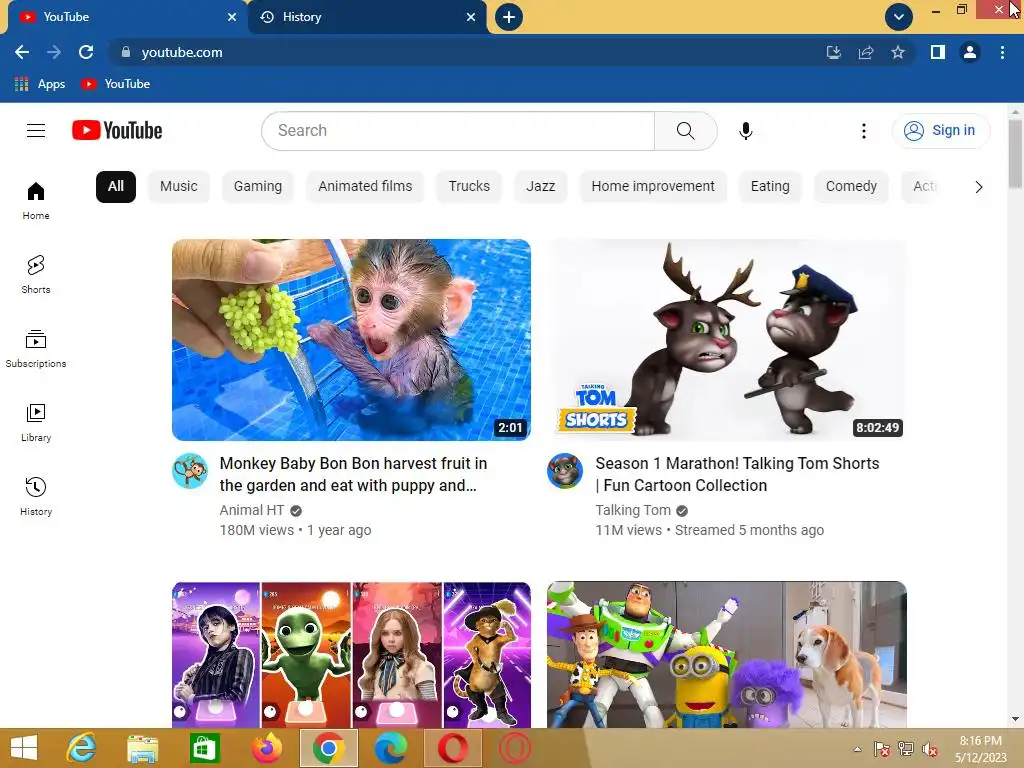Open YouTube settings three-dot menu
Screen dimensions: 1024x768
click(863, 131)
